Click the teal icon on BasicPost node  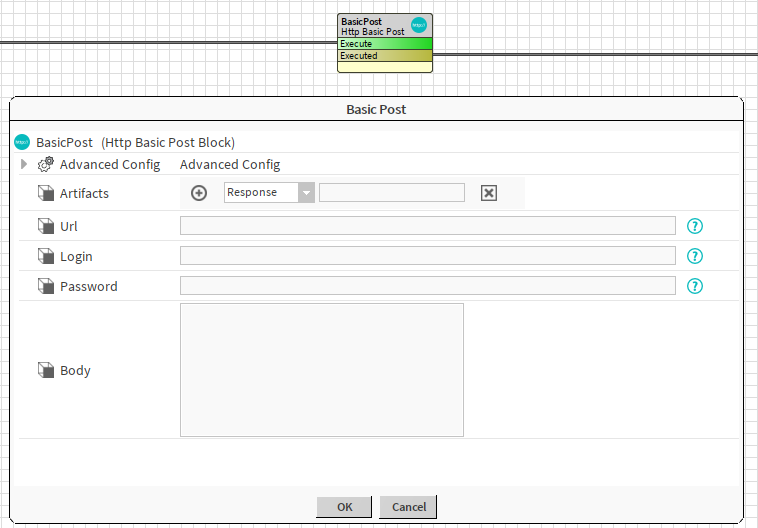point(419,27)
